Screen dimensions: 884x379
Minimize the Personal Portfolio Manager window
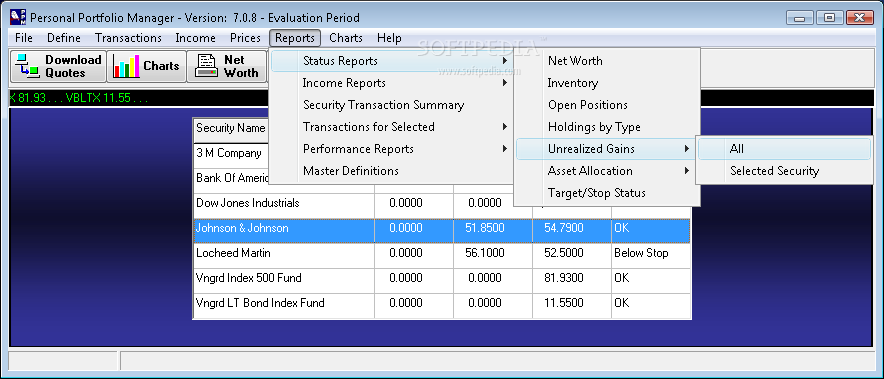799,17
